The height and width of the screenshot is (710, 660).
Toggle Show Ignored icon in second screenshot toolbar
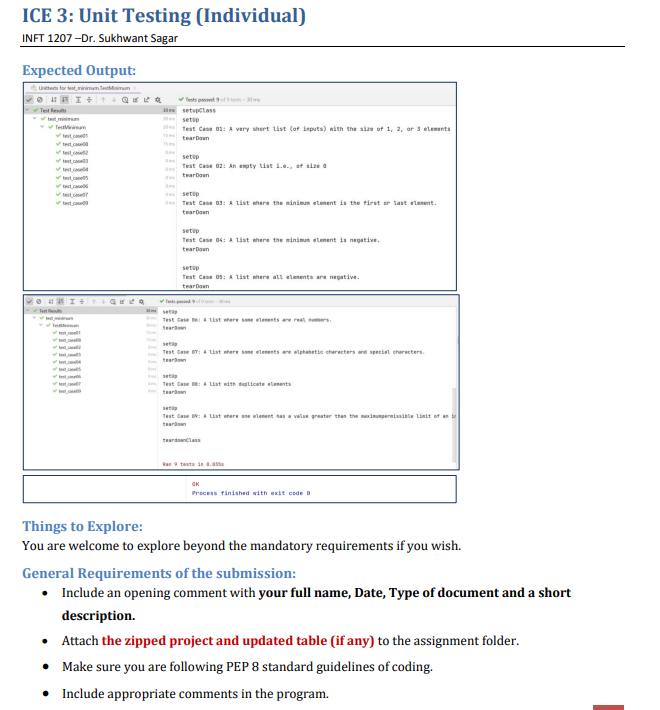(39, 302)
